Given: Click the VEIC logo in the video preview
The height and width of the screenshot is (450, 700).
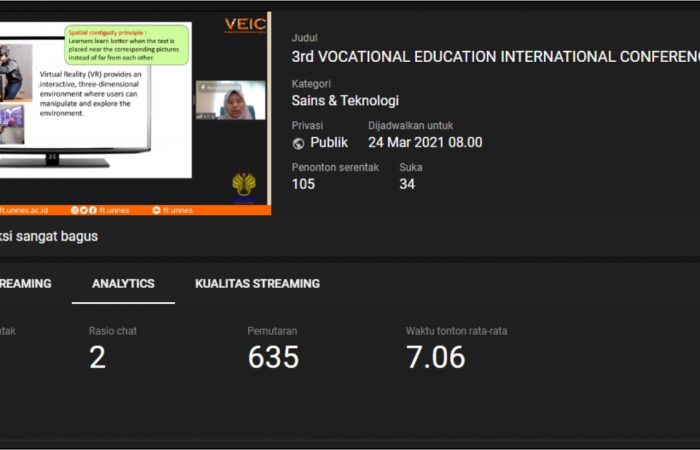Looking at the screenshot, I should (245, 24).
